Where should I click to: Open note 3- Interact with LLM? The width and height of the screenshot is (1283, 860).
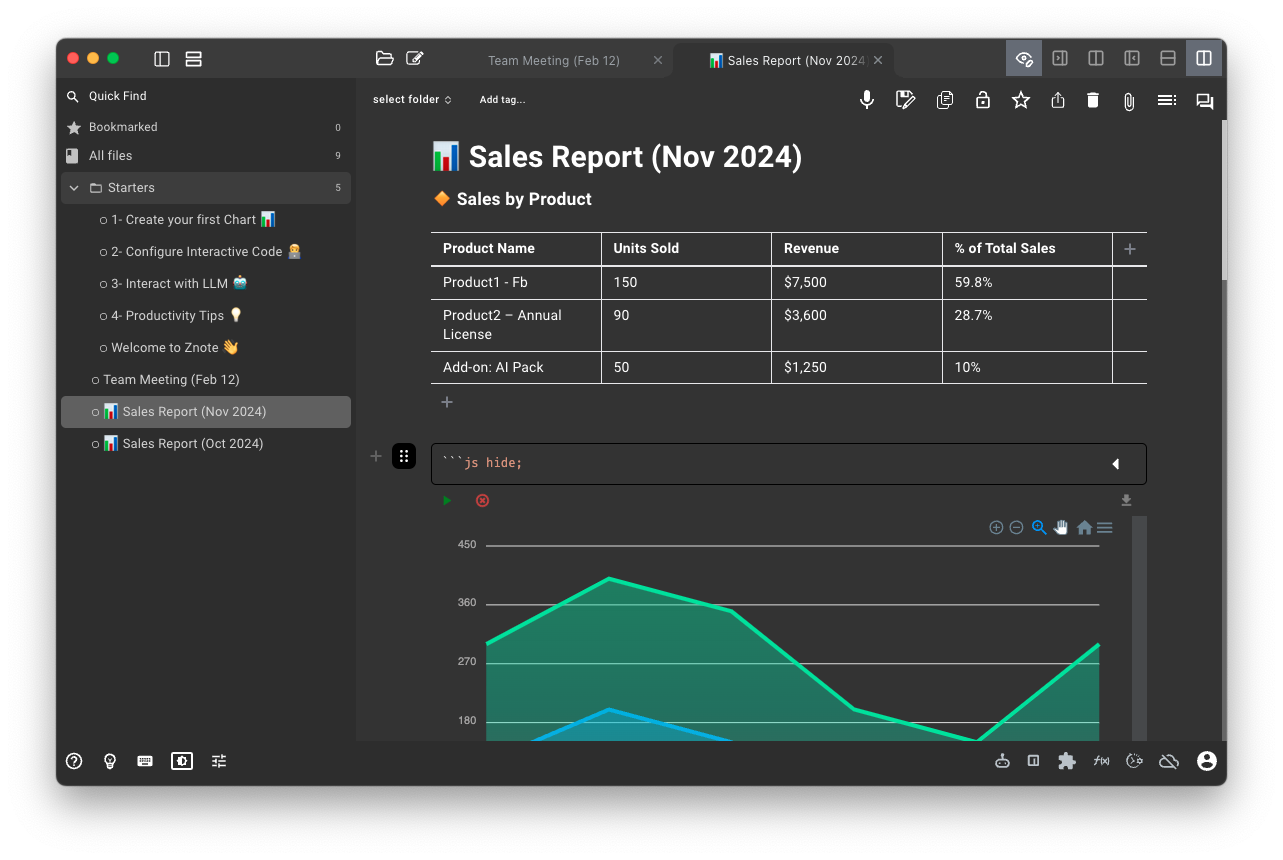pyautogui.click(x=173, y=284)
